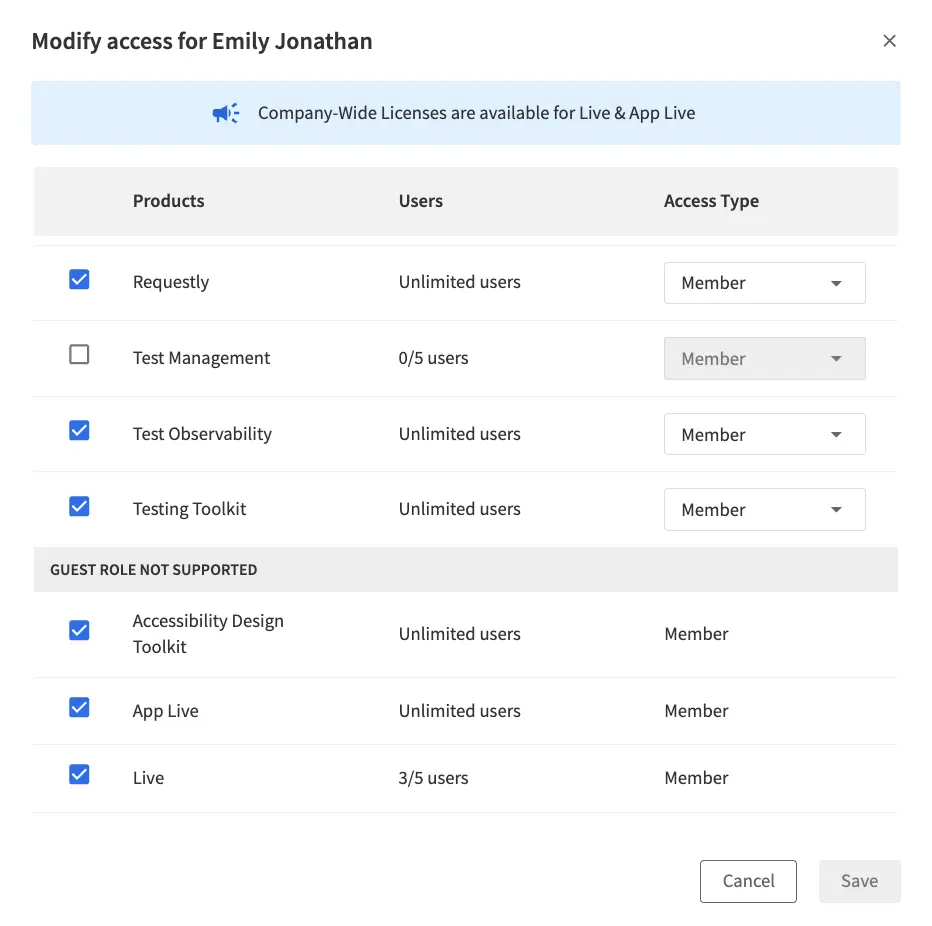Disable the Test Observability checkbox
Screen dimensions: 932x926
pos(79,432)
